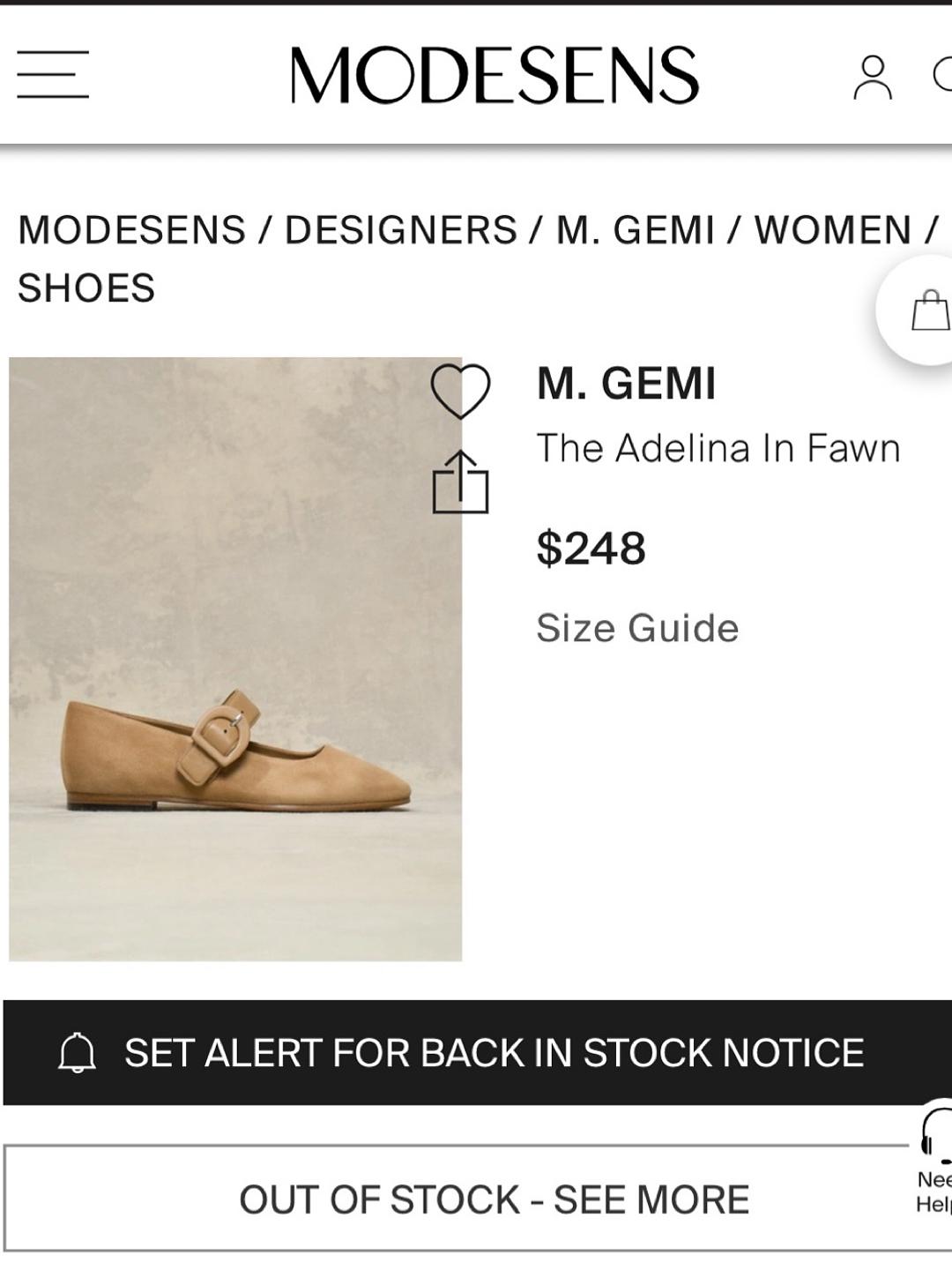The image size is (952, 1270).
Task: Open the shopping bag floating icon
Action: click(928, 310)
